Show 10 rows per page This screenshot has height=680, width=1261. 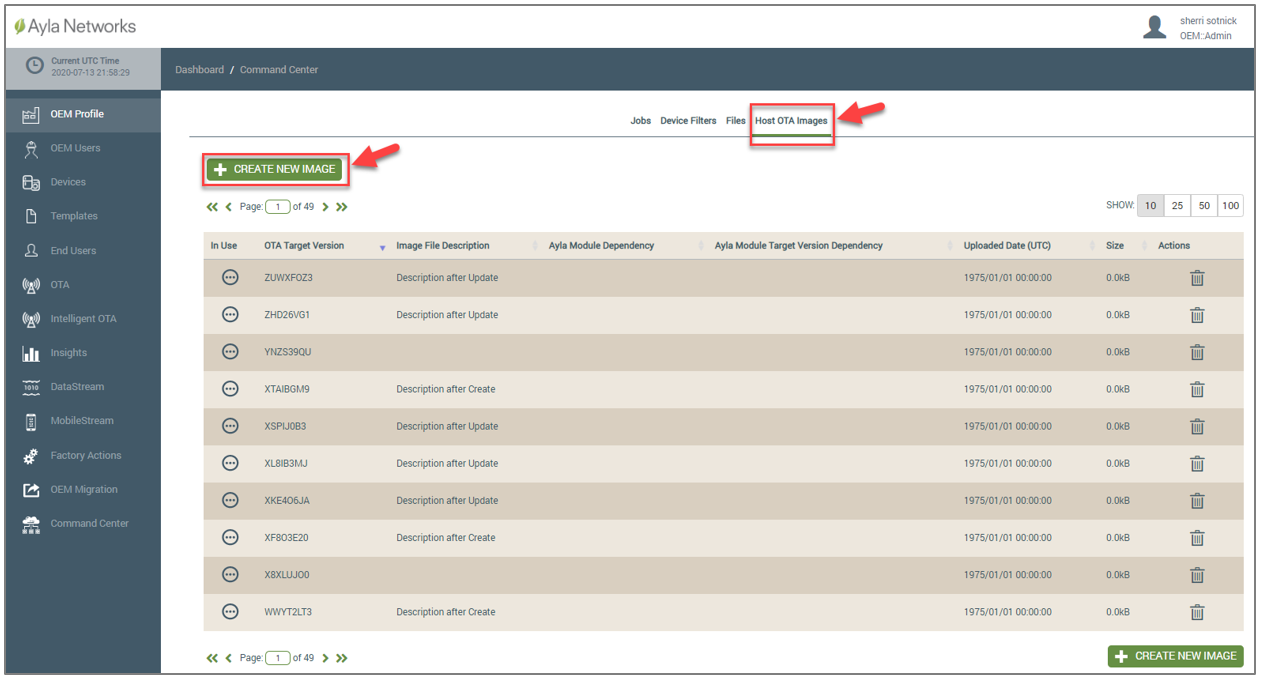click(1150, 206)
